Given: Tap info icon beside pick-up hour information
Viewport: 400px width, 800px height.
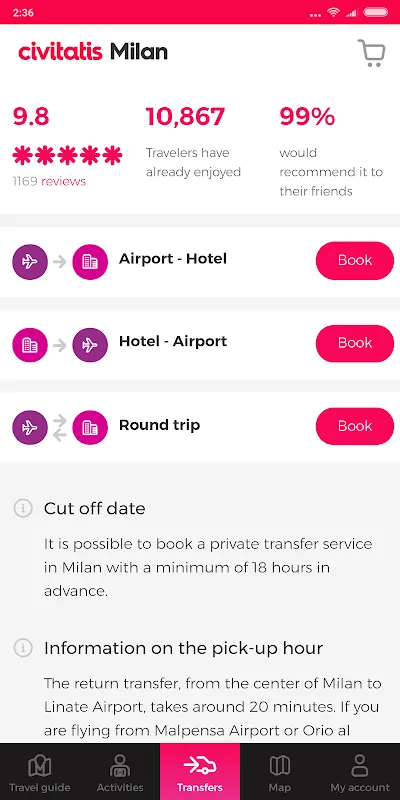Looking at the screenshot, I should [23, 648].
